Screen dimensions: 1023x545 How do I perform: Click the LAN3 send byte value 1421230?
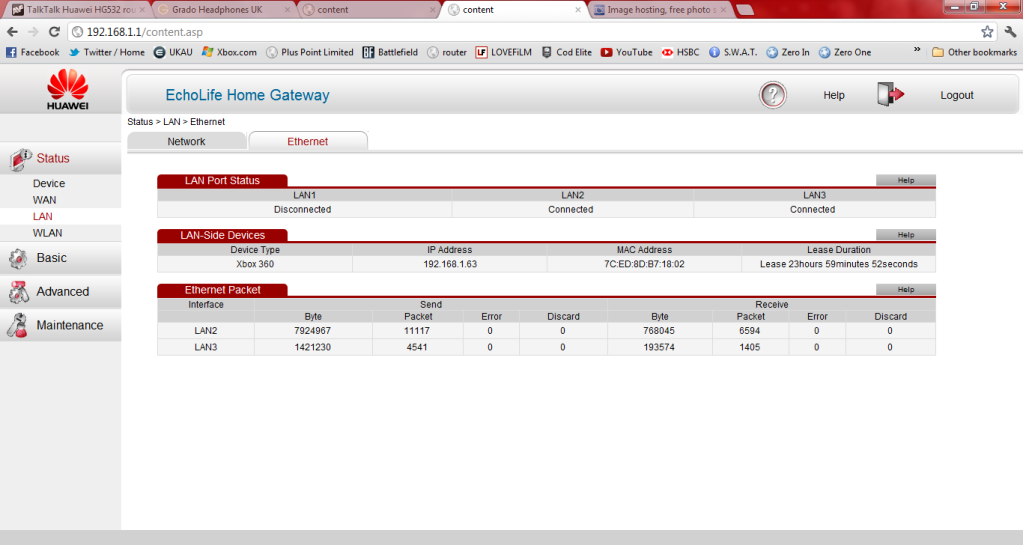pyautogui.click(x=313, y=347)
